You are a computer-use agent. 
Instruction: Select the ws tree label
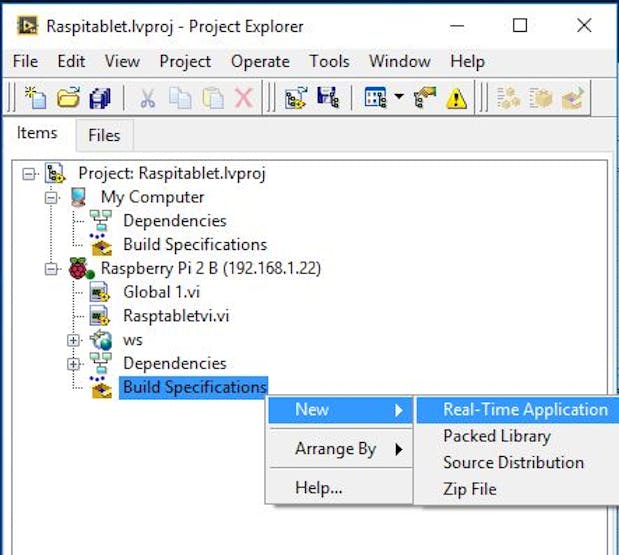tap(133, 340)
